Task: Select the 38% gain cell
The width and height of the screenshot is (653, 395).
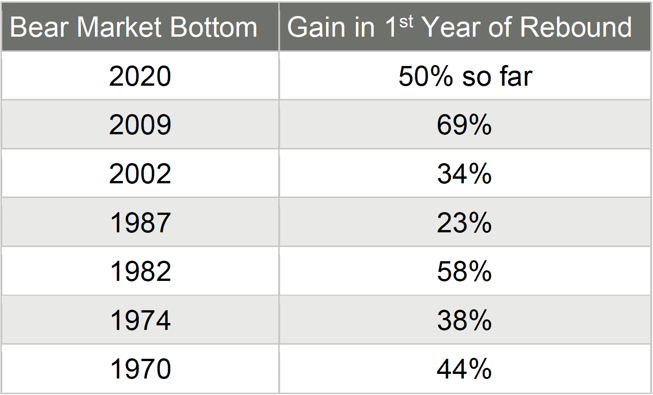Action: point(465,320)
